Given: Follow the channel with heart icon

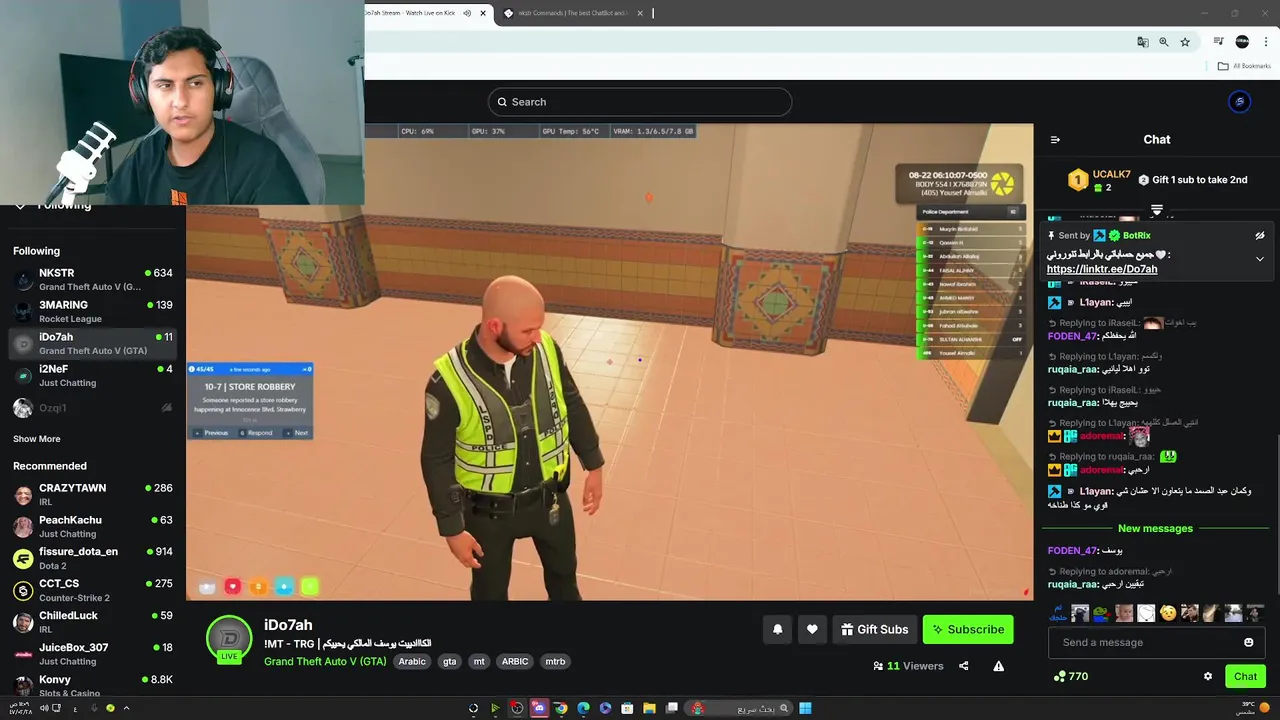Looking at the screenshot, I should click(x=812, y=629).
